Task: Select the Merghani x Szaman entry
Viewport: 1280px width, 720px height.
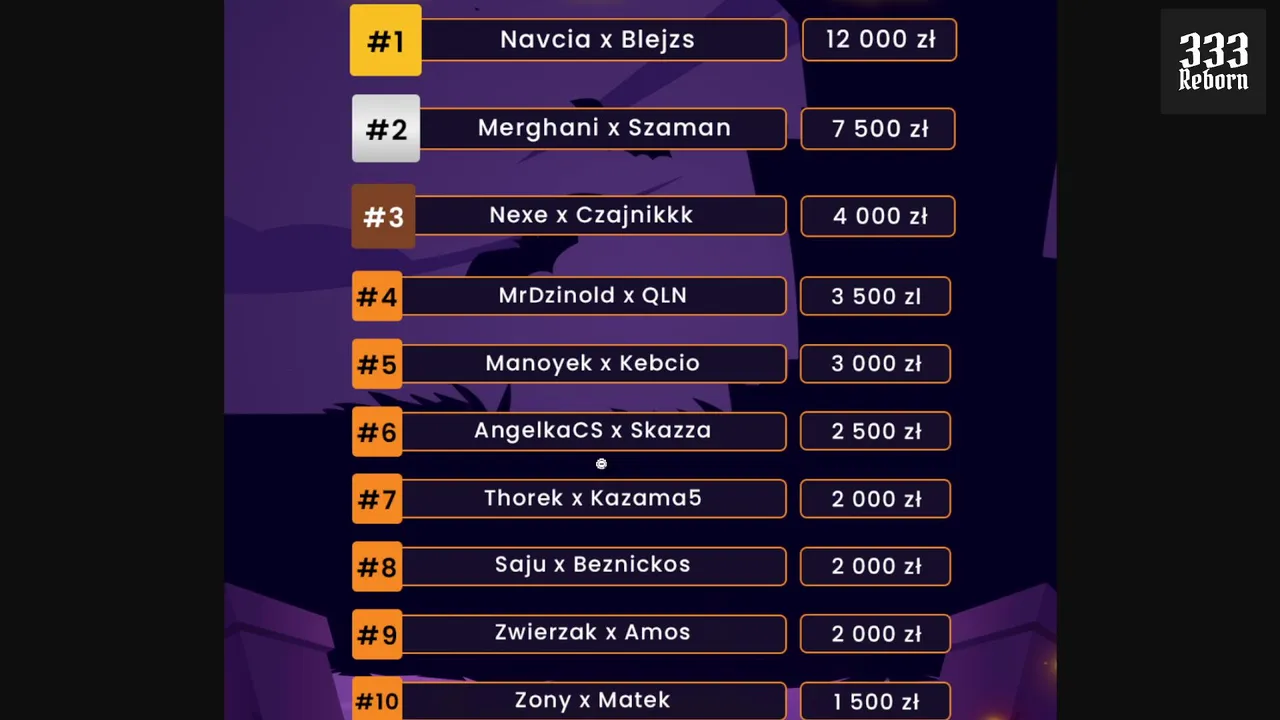Action: 602,129
